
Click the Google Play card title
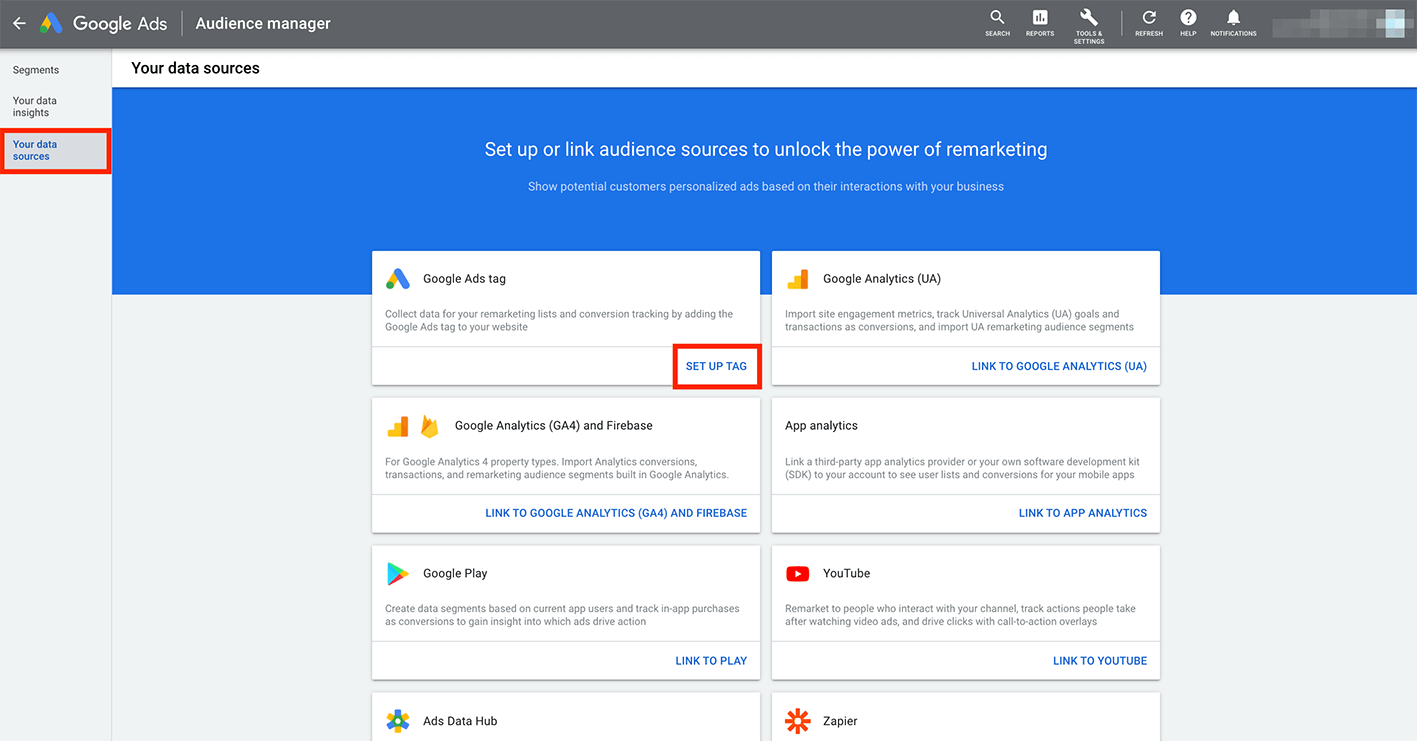point(455,573)
